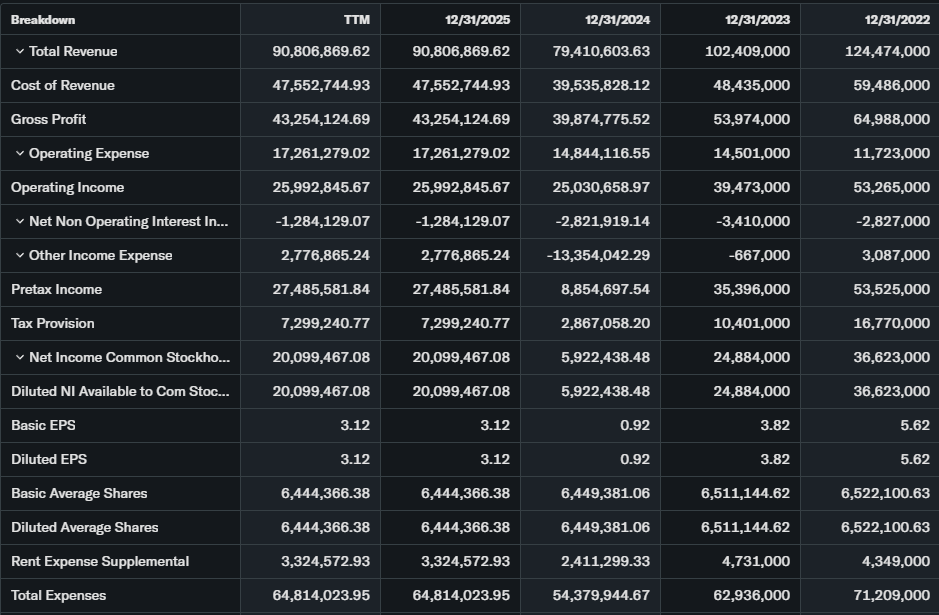This screenshot has width=939, height=615.
Task: Expand the Total Revenue row chevron
Action: (x=20, y=52)
